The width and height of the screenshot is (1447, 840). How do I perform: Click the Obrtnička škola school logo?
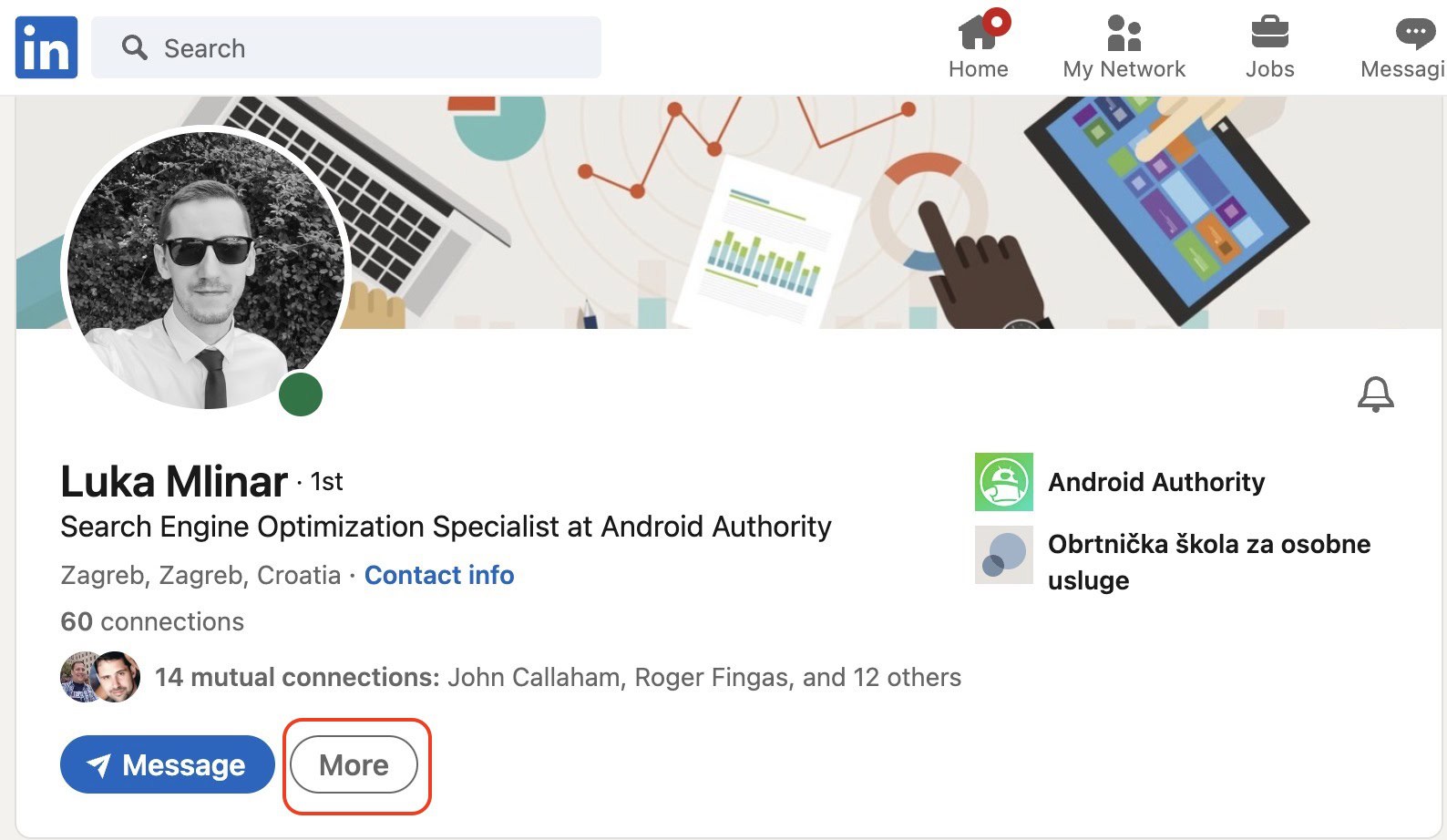[1004, 555]
